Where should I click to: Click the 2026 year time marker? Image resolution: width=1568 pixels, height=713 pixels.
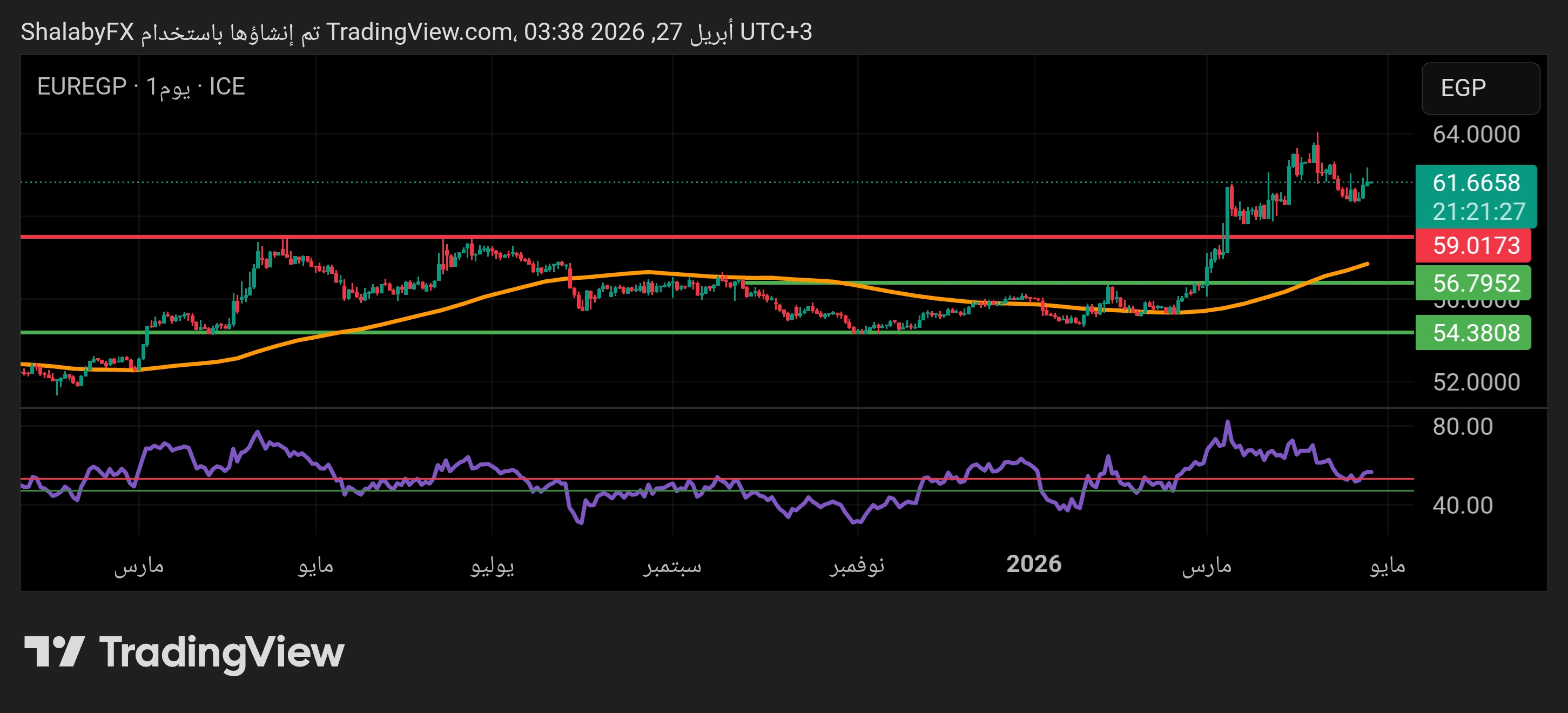click(1034, 564)
